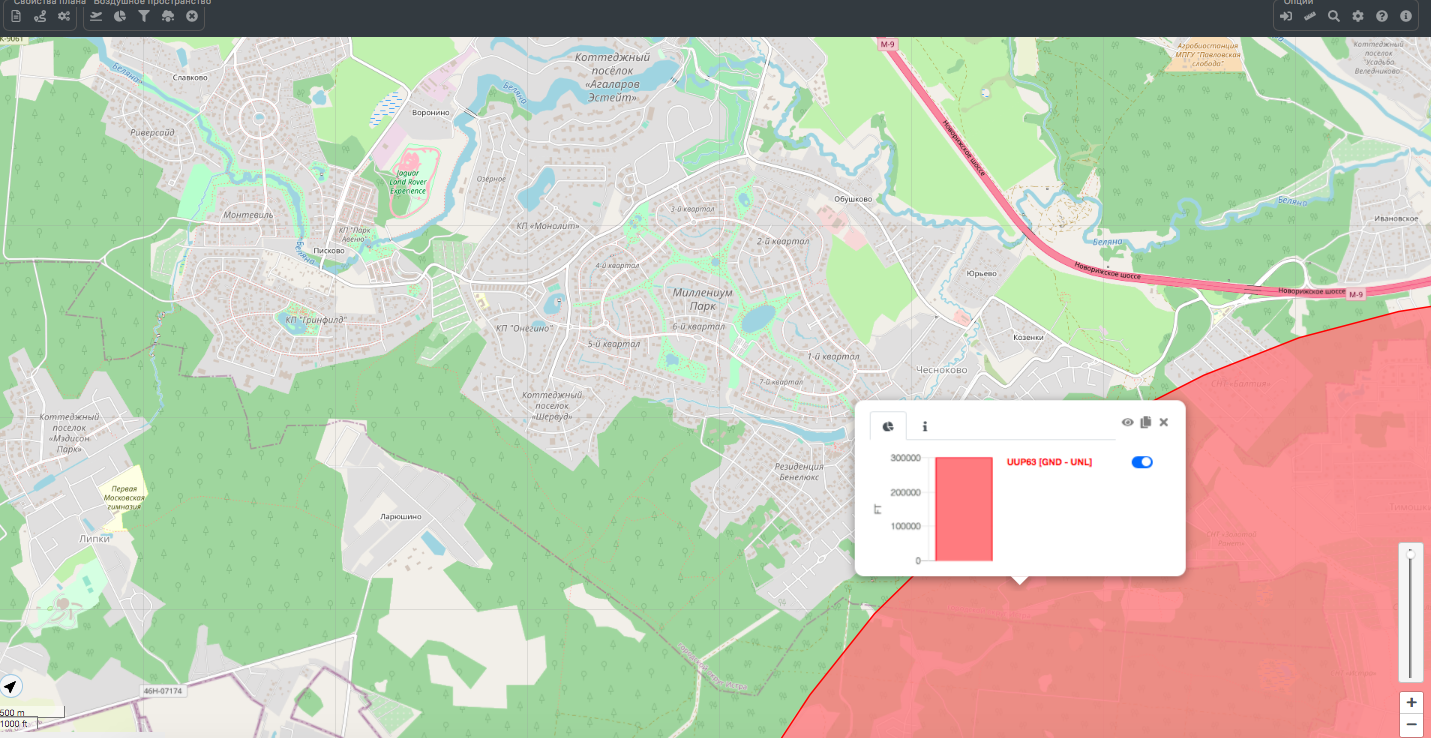Screen dimensions: 1431x738
Task: Open the plan settings gears icon
Action: coord(64,16)
